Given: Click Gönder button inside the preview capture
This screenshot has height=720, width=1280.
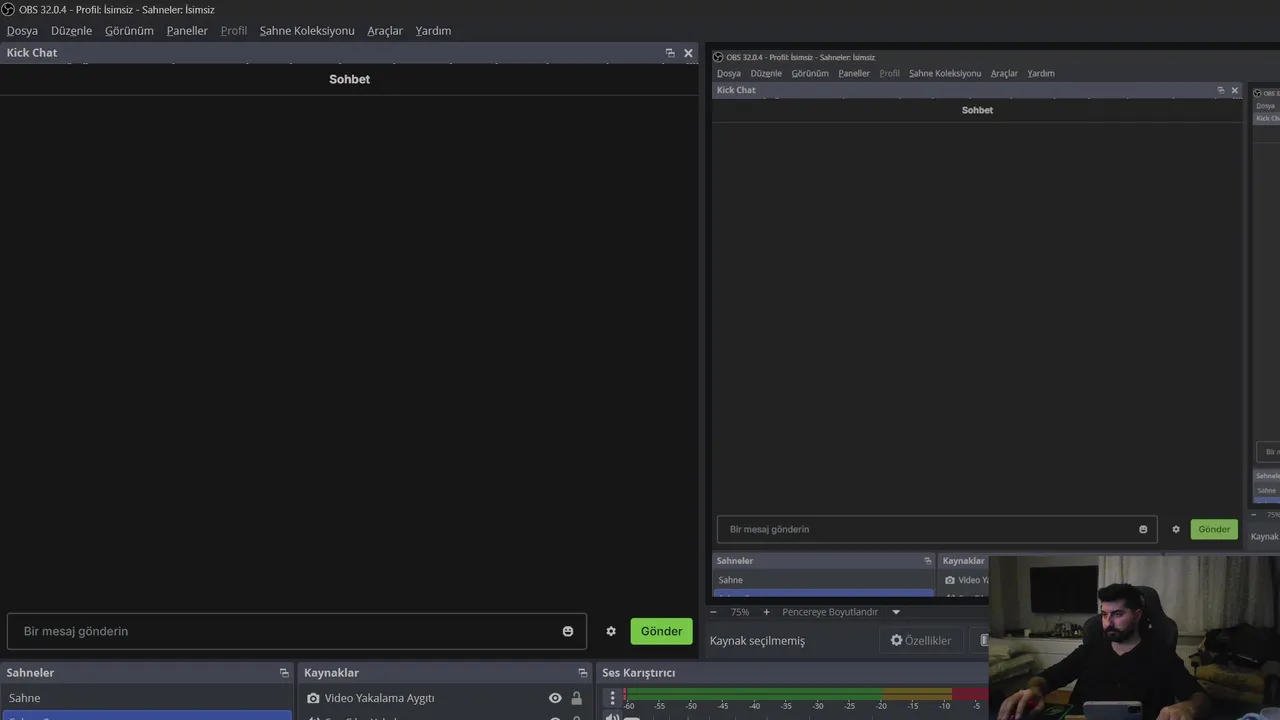Looking at the screenshot, I should click(x=1214, y=529).
